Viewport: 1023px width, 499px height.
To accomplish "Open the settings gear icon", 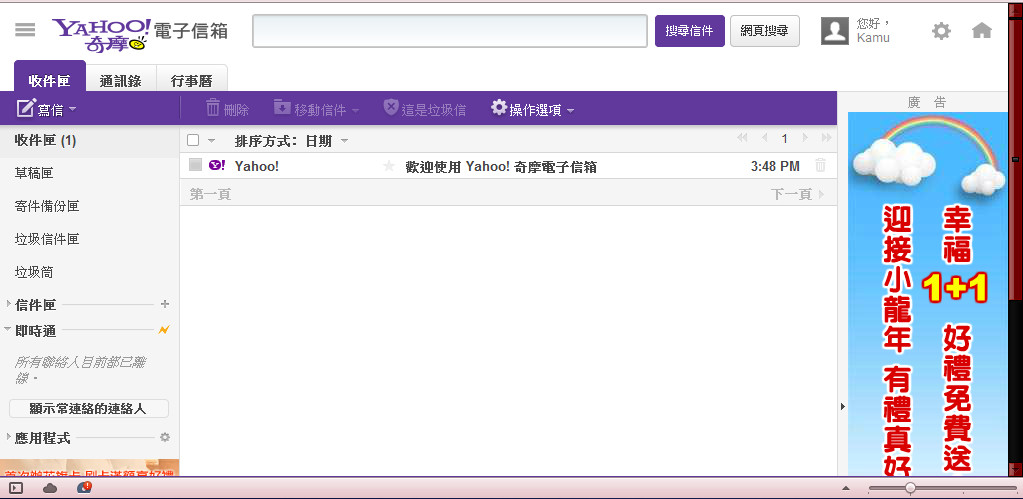I will (x=941, y=31).
